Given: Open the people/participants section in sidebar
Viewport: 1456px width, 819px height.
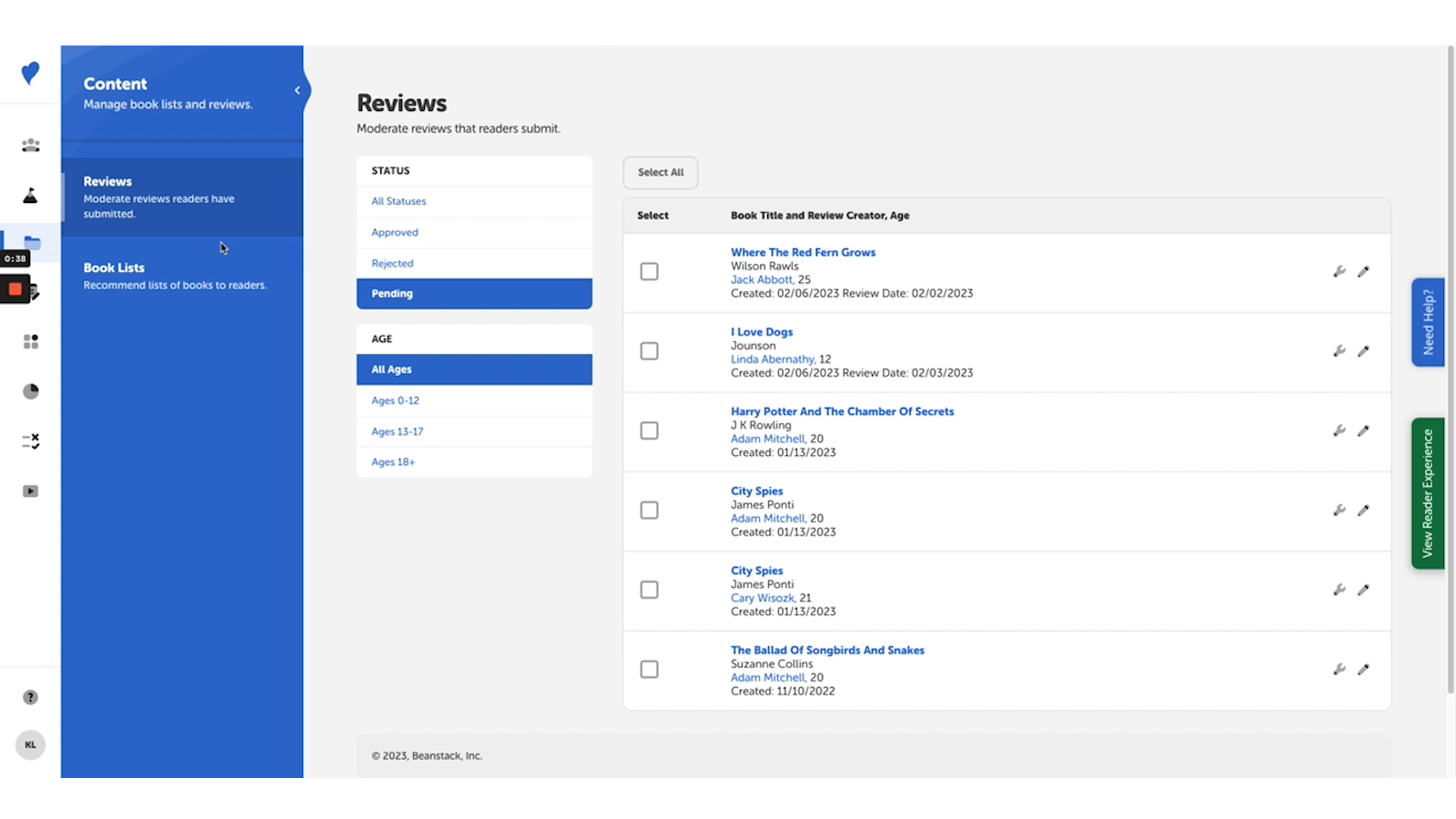Looking at the screenshot, I should 30,145.
